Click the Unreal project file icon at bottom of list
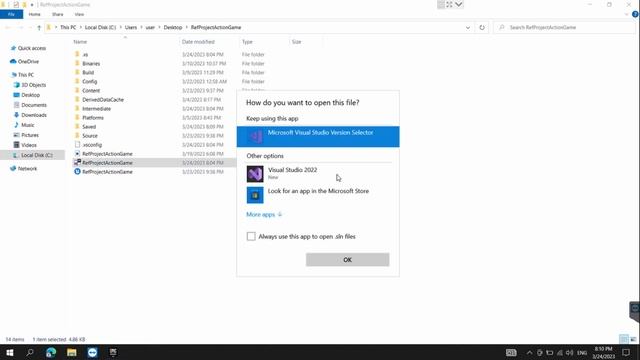Viewport: 640px width, 360px height. (77, 172)
